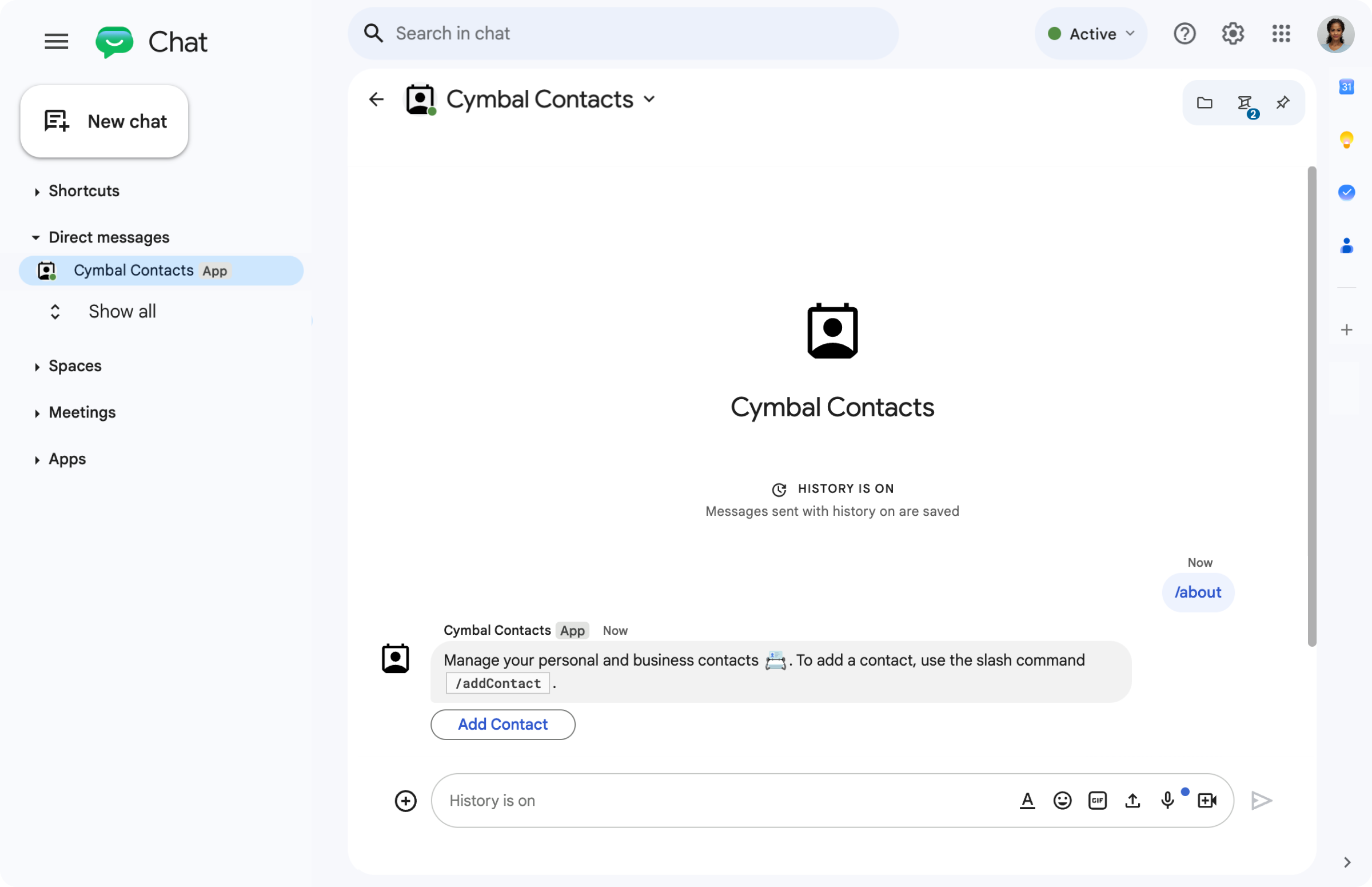Open Contacts side panel icon

click(1346, 245)
